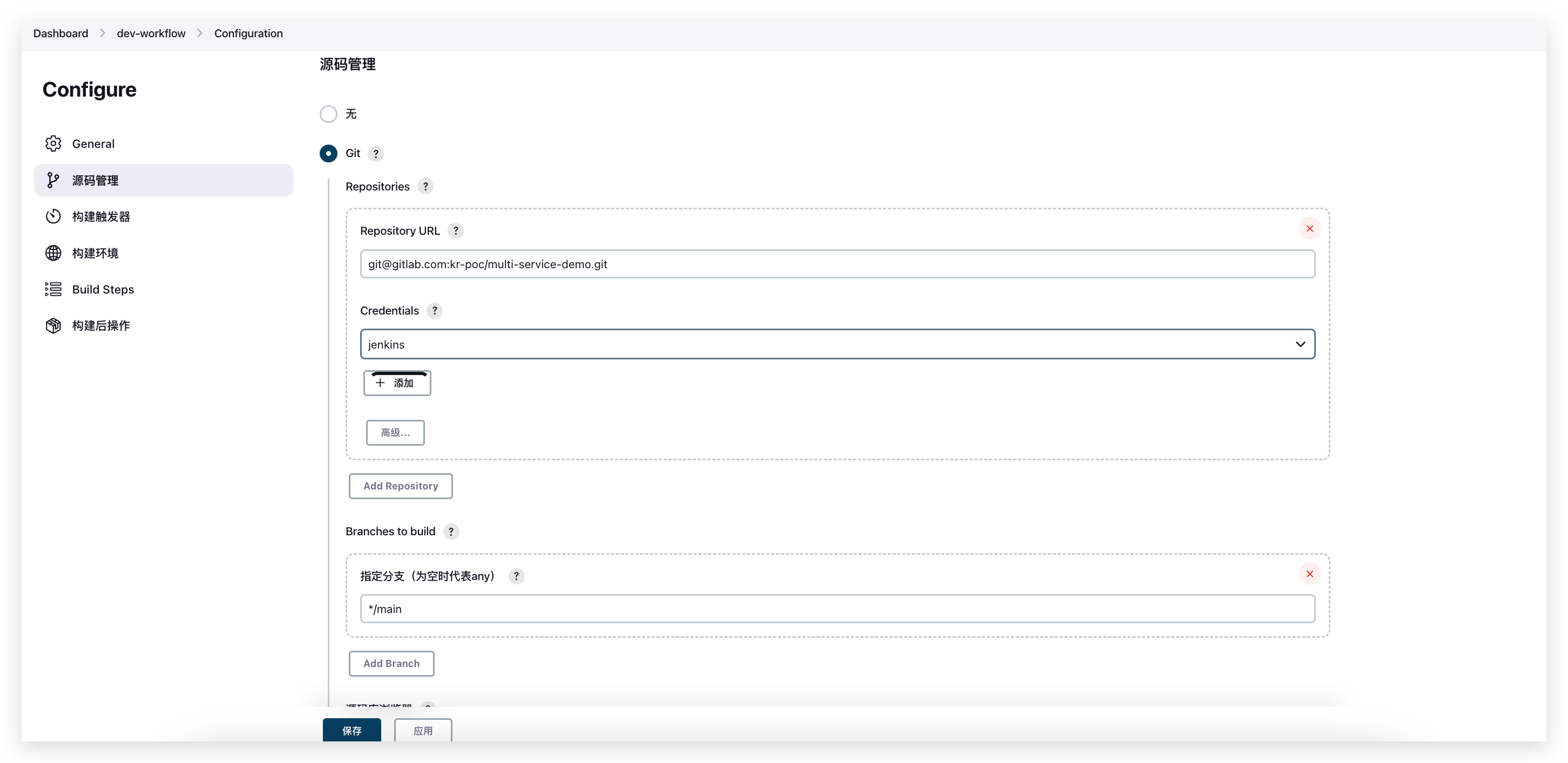This screenshot has height=763, width=1568.
Task: Select 源码管理 in the sidebar
Action: (163, 180)
